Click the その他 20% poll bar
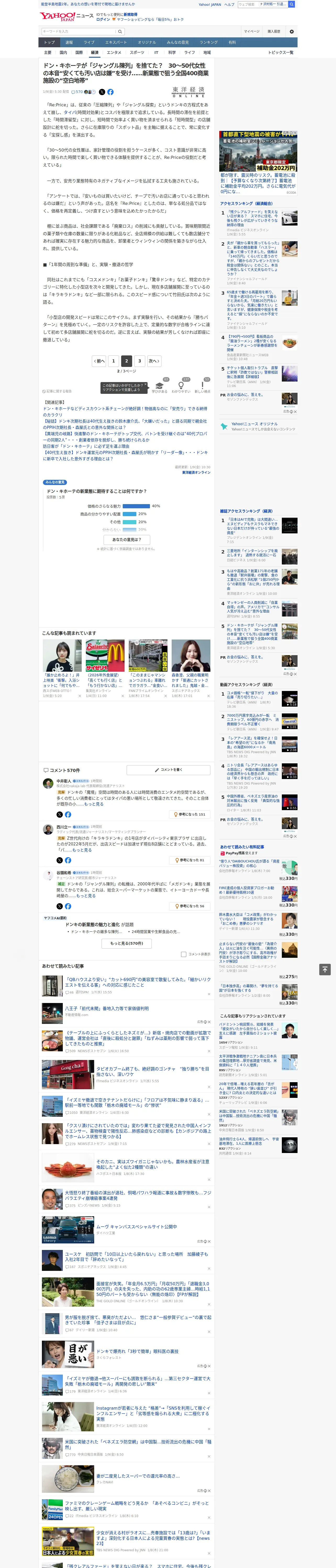Screen dimensions: 336x1568 pos(129,522)
